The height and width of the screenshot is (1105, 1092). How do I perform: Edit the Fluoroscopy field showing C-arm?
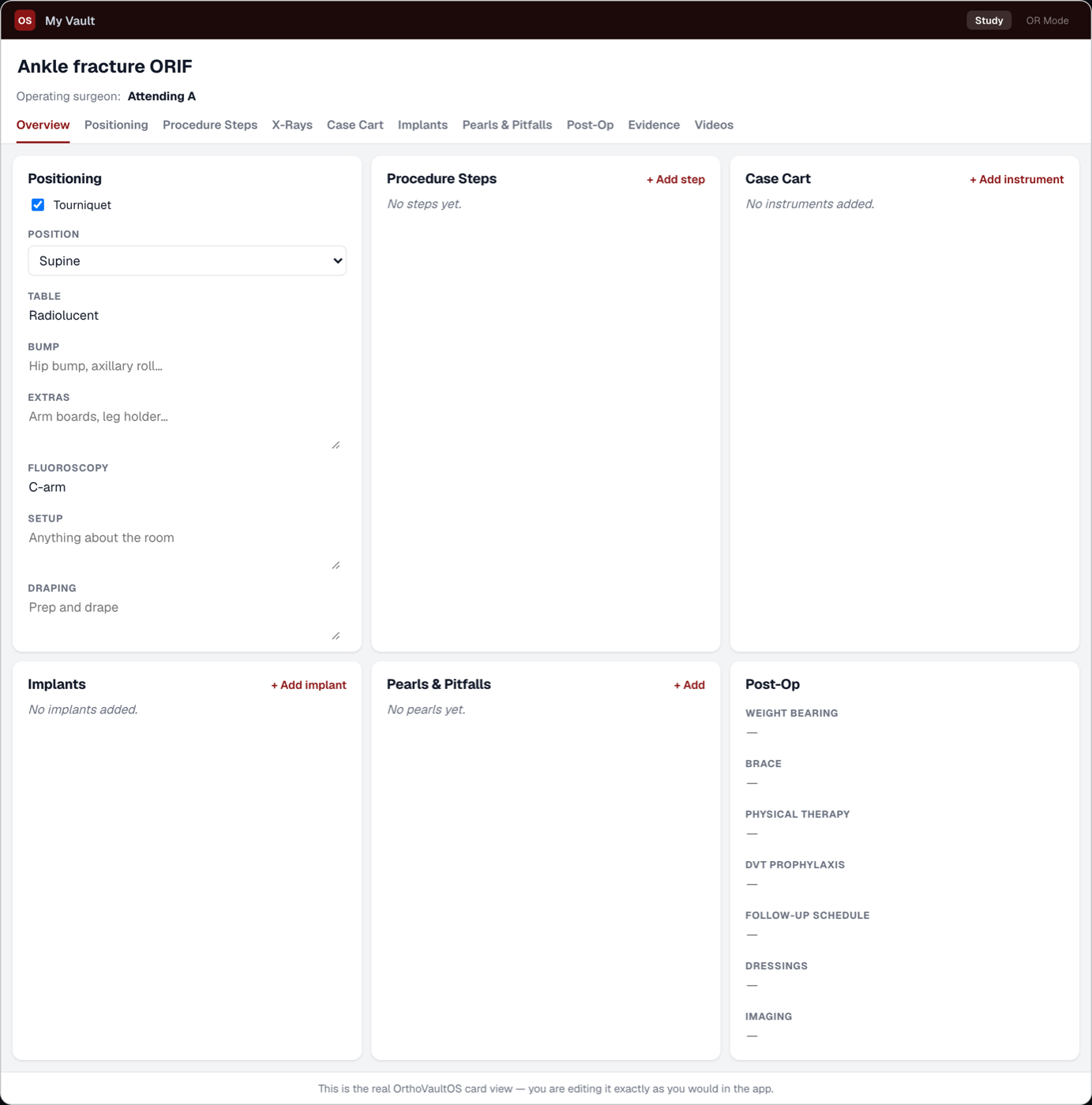pos(187,487)
